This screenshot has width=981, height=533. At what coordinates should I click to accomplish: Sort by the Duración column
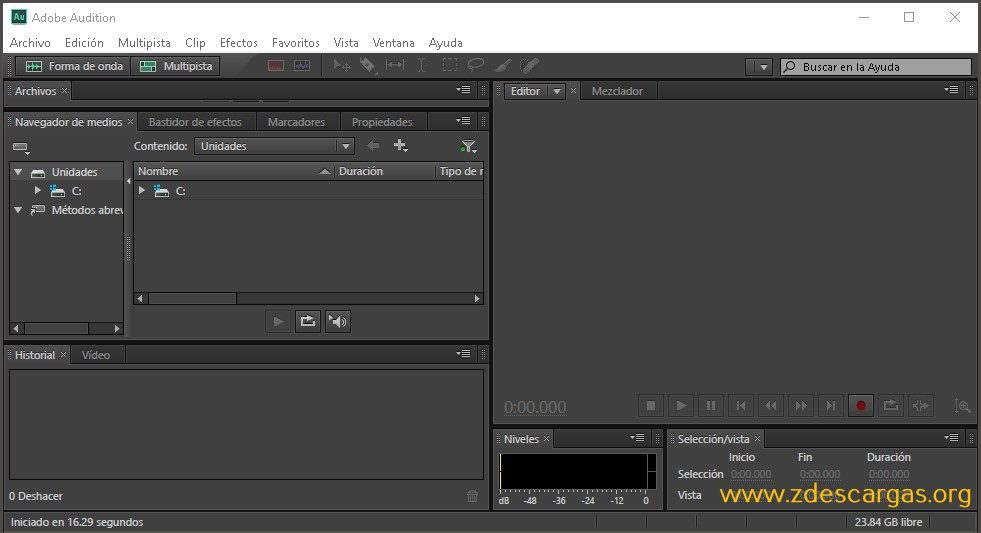pyautogui.click(x=384, y=171)
